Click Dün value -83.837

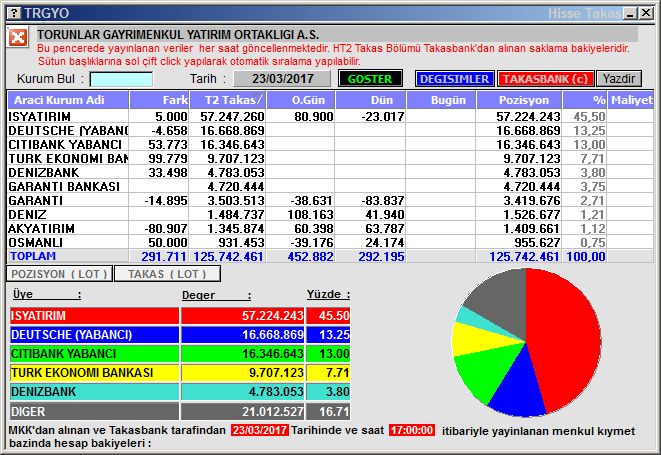384,200
